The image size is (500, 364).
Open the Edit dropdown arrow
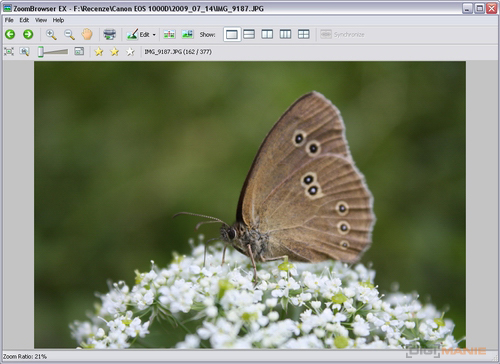[154, 35]
